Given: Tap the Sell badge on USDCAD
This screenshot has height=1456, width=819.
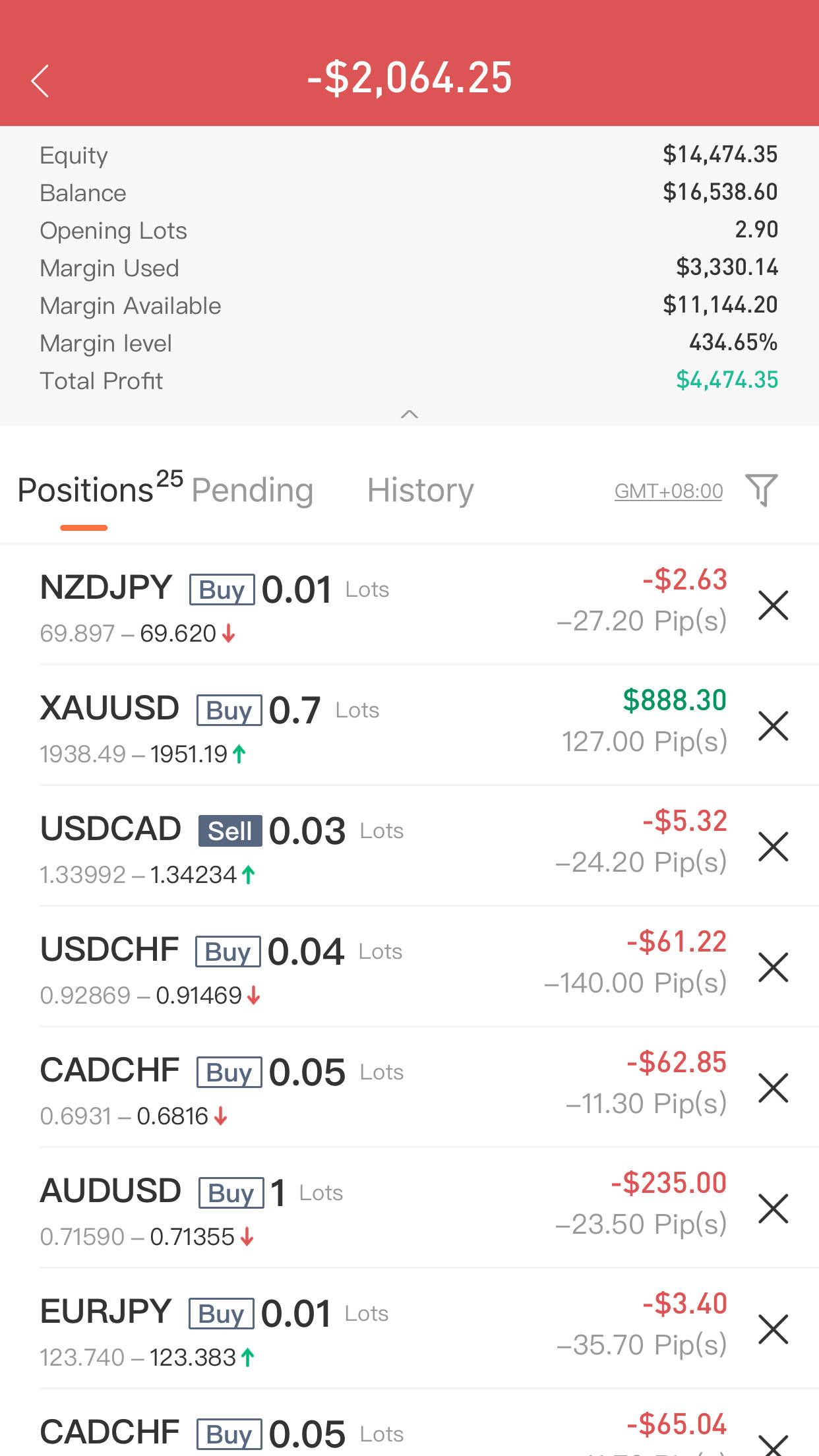Looking at the screenshot, I should 229,831.
